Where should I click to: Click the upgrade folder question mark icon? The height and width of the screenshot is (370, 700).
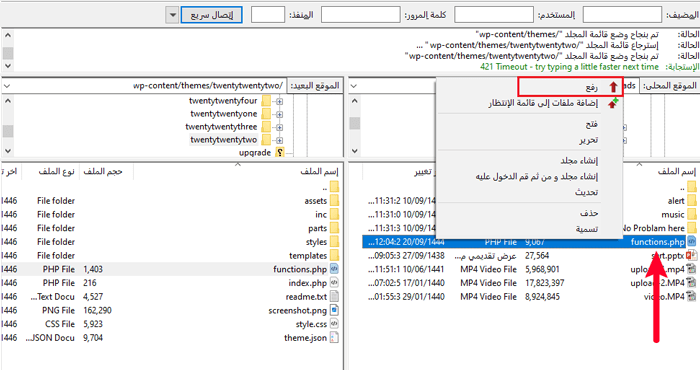coord(280,153)
